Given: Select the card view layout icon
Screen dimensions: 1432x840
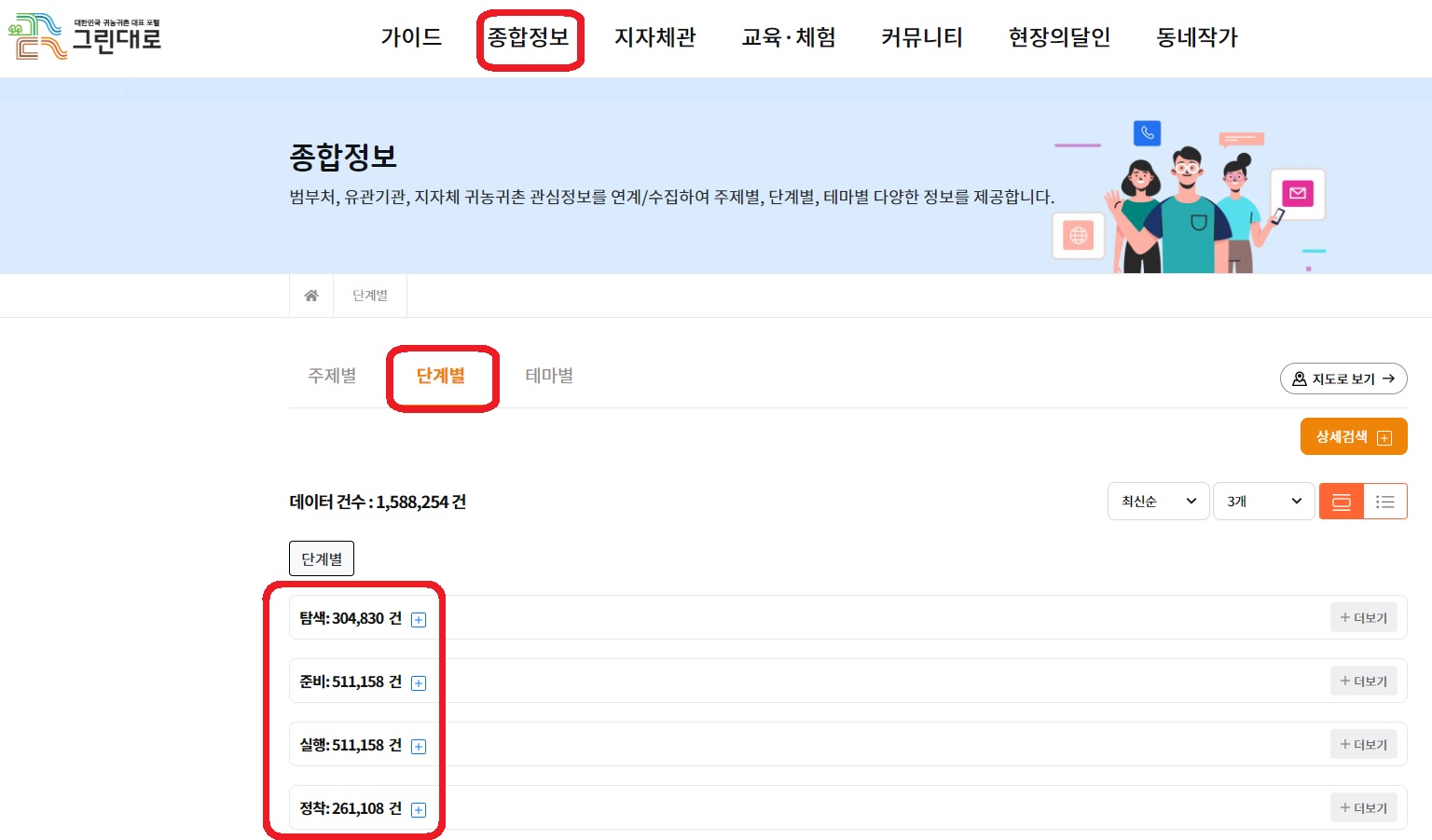Looking at the screenshot, I should [1341, 501].
